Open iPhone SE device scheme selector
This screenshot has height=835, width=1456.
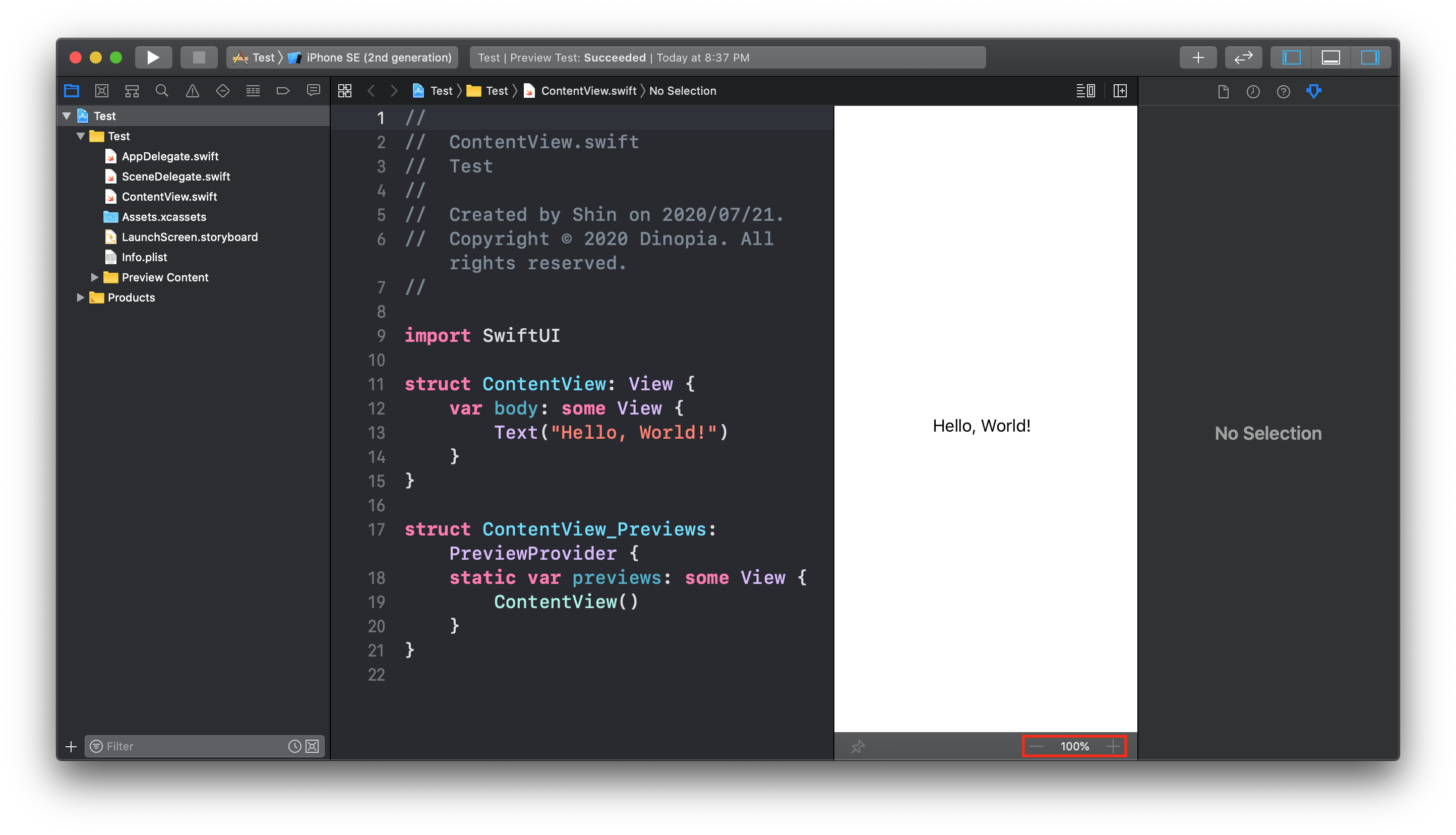pos(378,57)
